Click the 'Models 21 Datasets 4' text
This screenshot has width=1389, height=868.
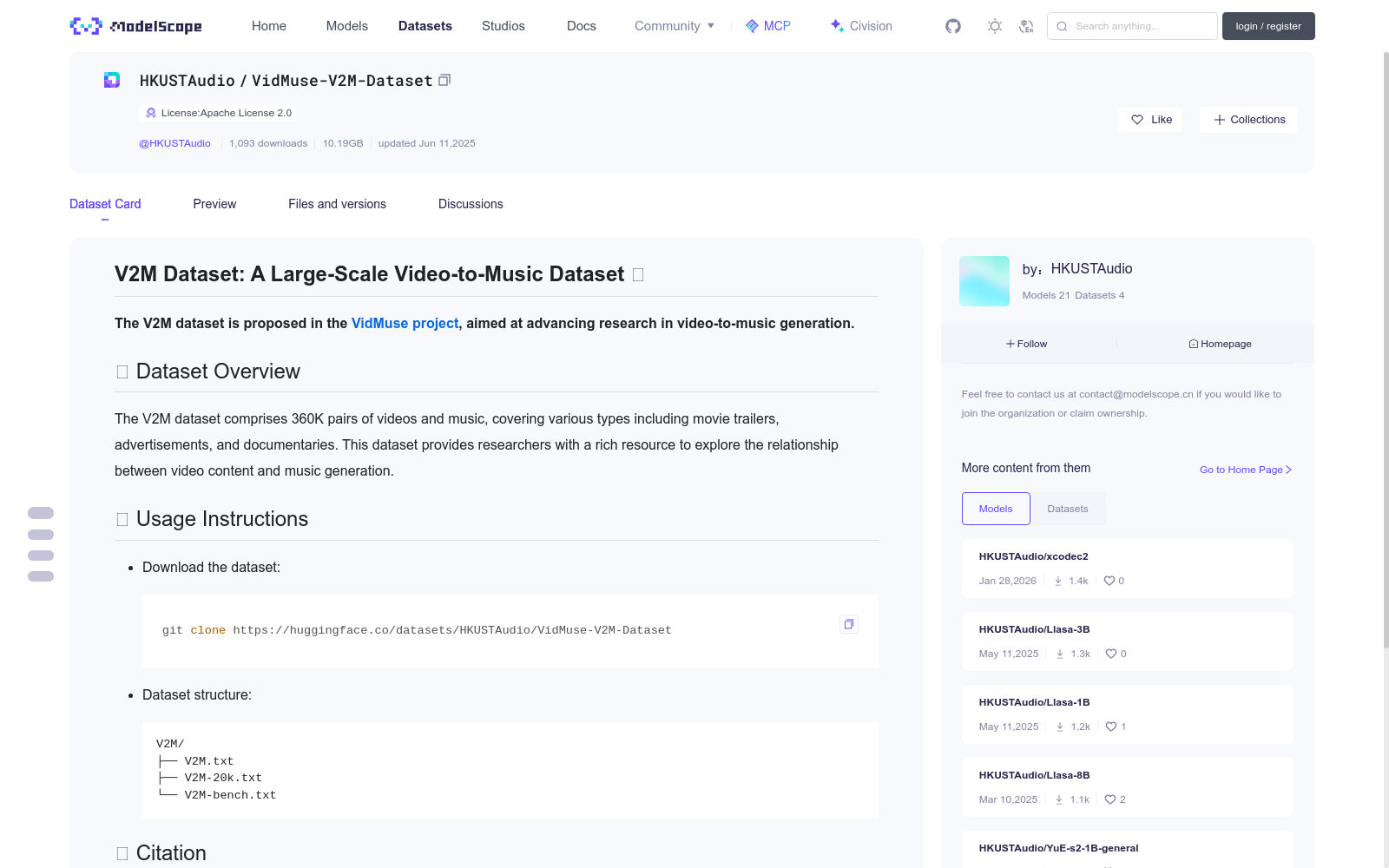pos(1073,295)
